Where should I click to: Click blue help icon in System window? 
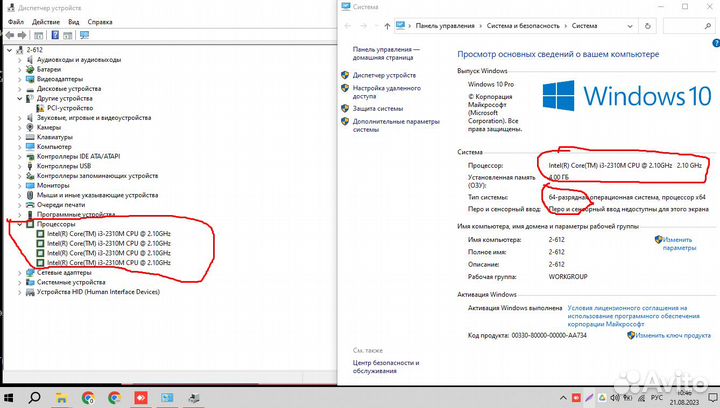point(716,43)
